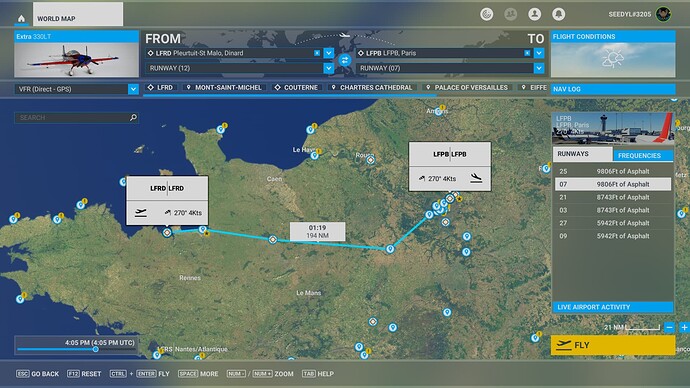Viewport: 690px width, 388px height.
Task: Select runway 07 9806Ft of Asphalt
Action: (613, 184)
